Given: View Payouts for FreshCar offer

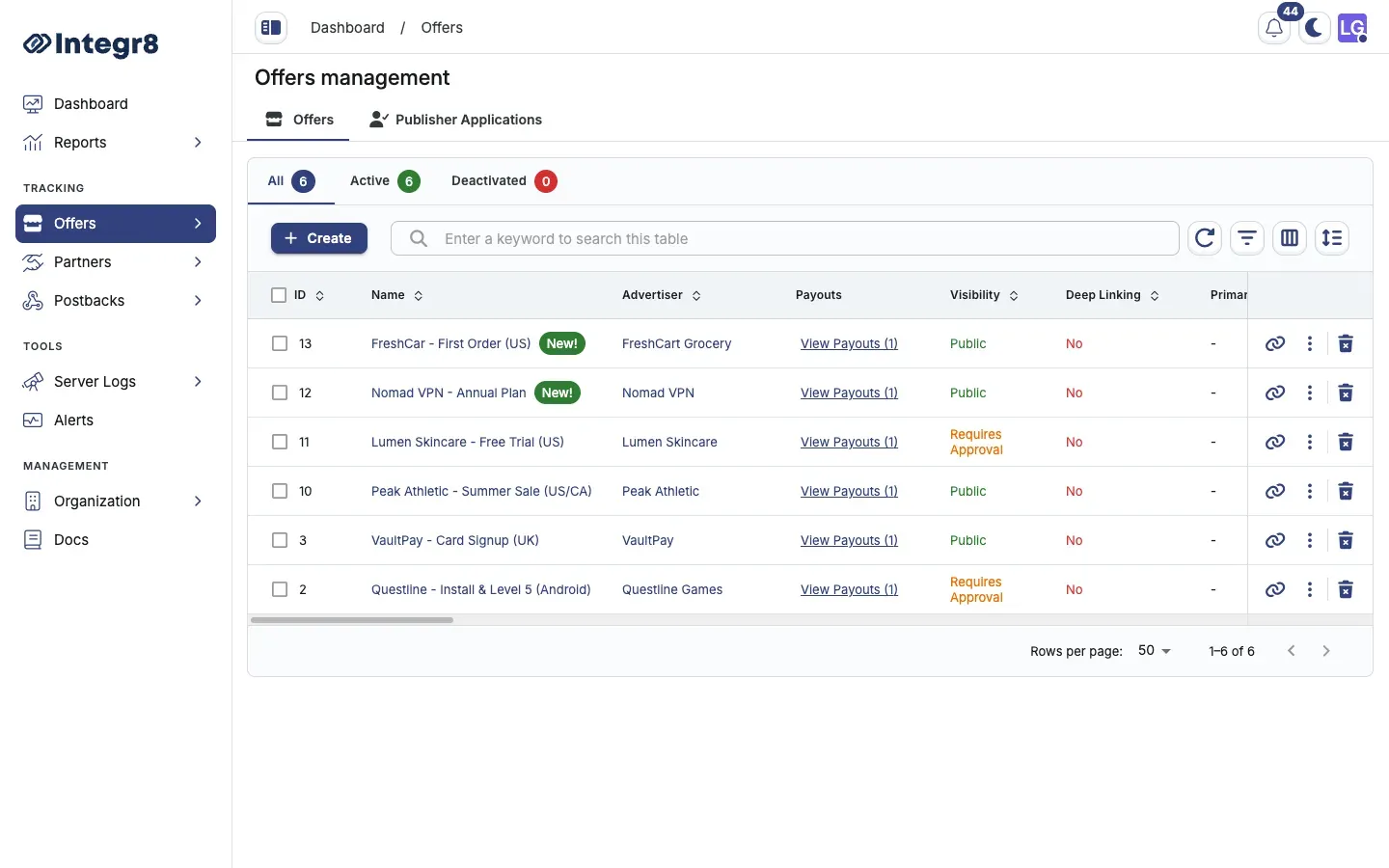Looking at the screenshot, I should 849,343.
